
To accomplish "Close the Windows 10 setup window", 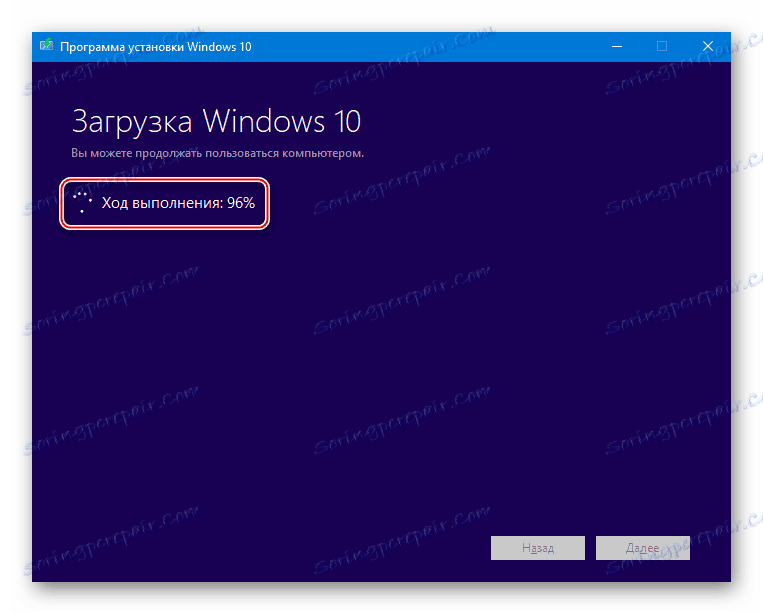I will pos(708,46).
